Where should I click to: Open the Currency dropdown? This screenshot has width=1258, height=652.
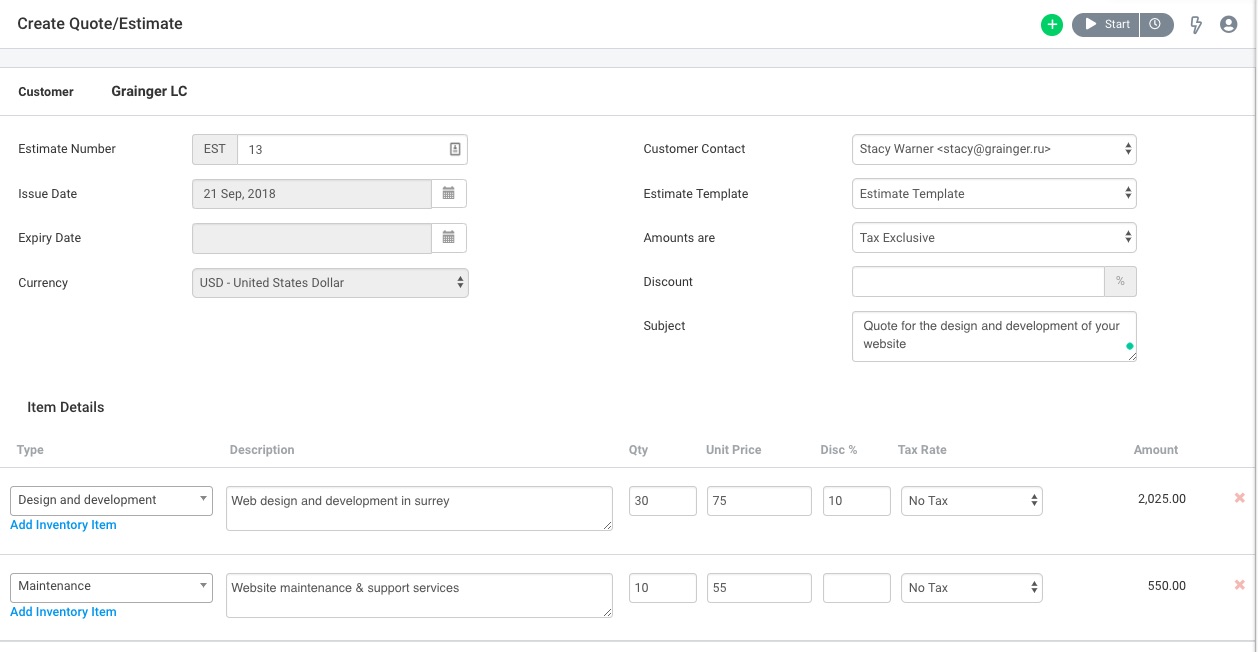click(330, 283)
